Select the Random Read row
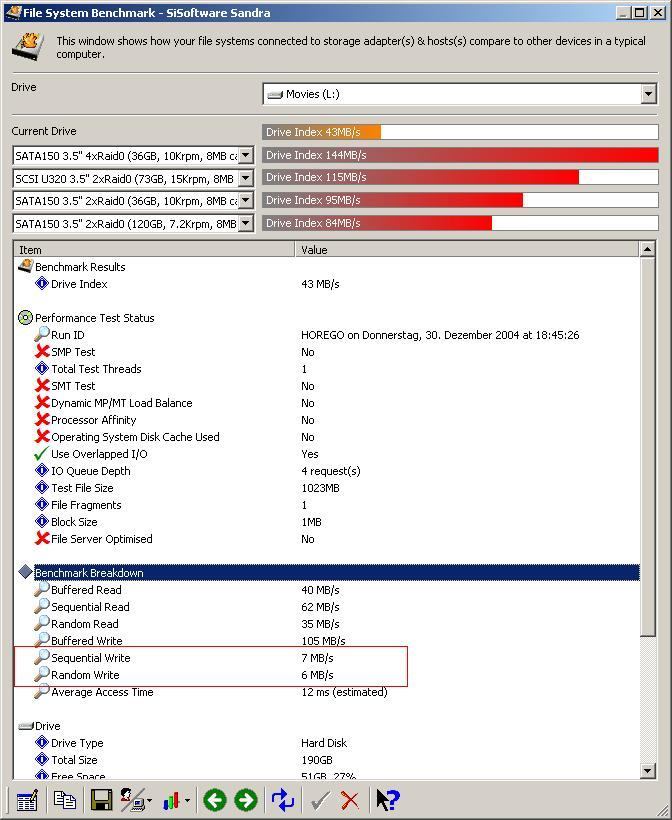Image resolution: width=672 pixels, height=820 pixels. coord(328,623)
